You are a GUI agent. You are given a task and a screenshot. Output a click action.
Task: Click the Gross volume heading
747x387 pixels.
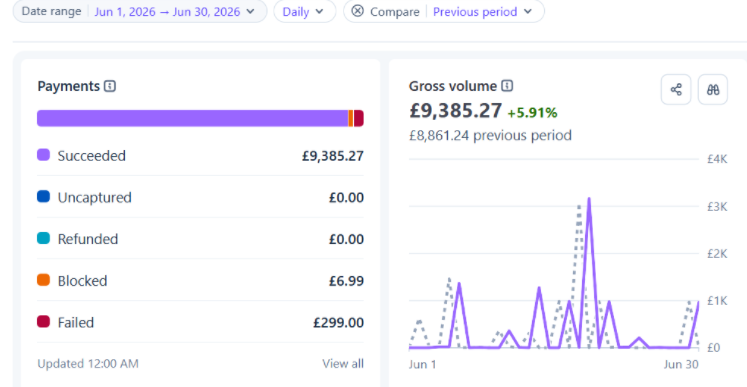pyautogui.click(x=453, y=86)
